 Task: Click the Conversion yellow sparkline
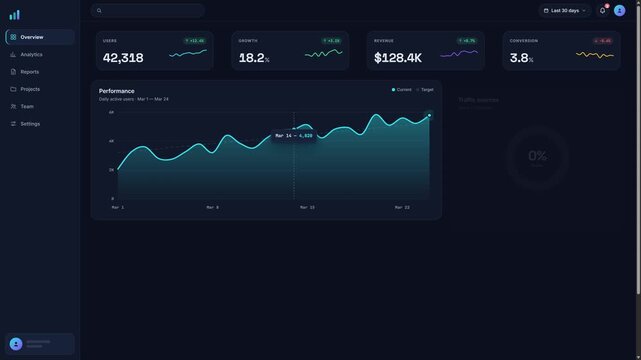click(595, 54)
